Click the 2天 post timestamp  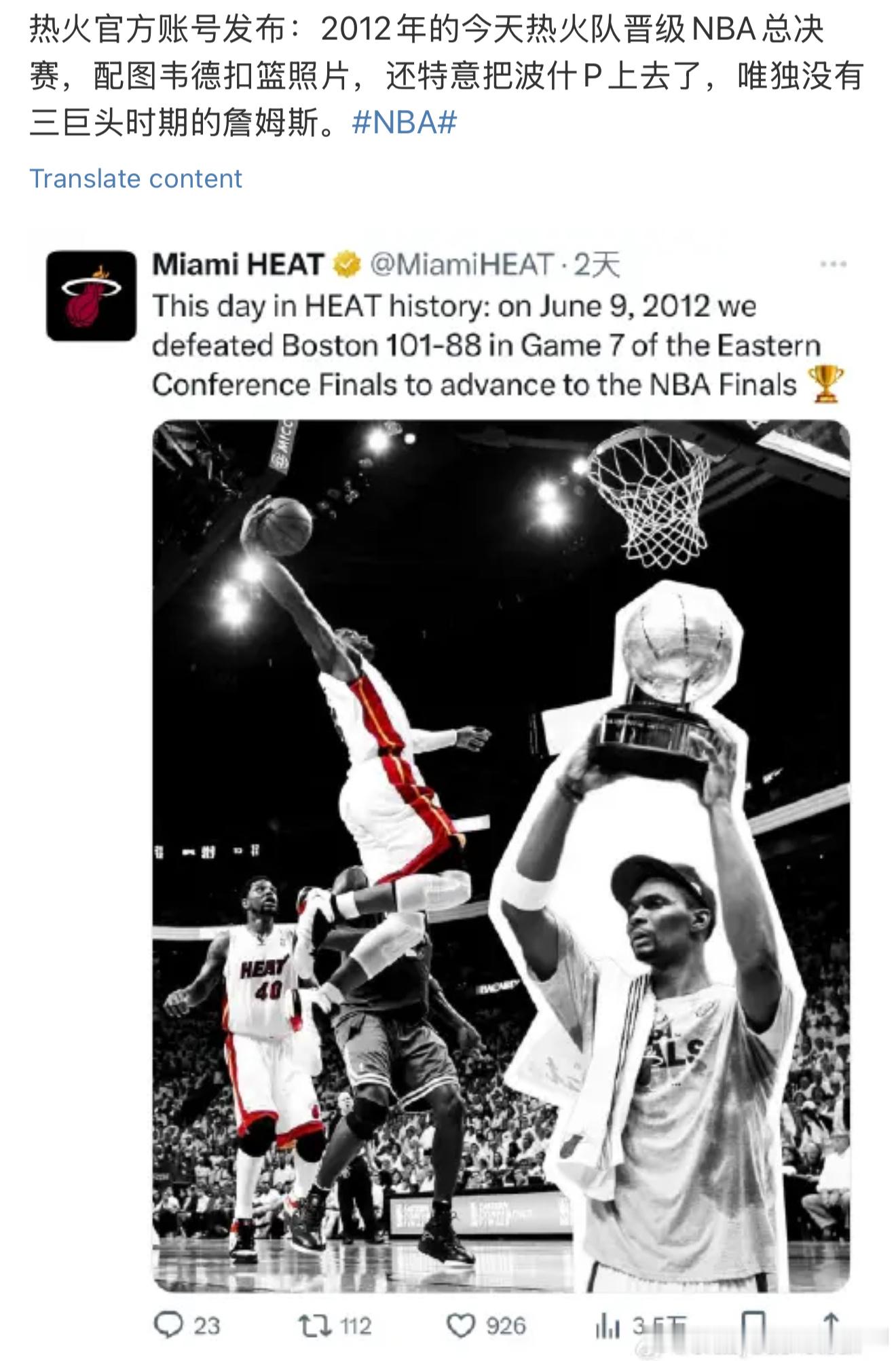click(x=597, y=264)
